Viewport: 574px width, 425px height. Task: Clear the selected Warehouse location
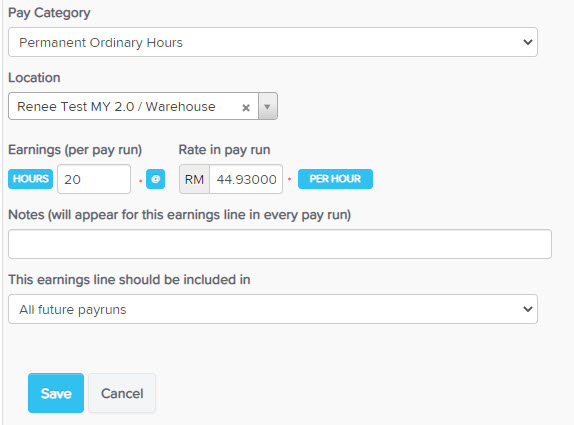[246, 108]
